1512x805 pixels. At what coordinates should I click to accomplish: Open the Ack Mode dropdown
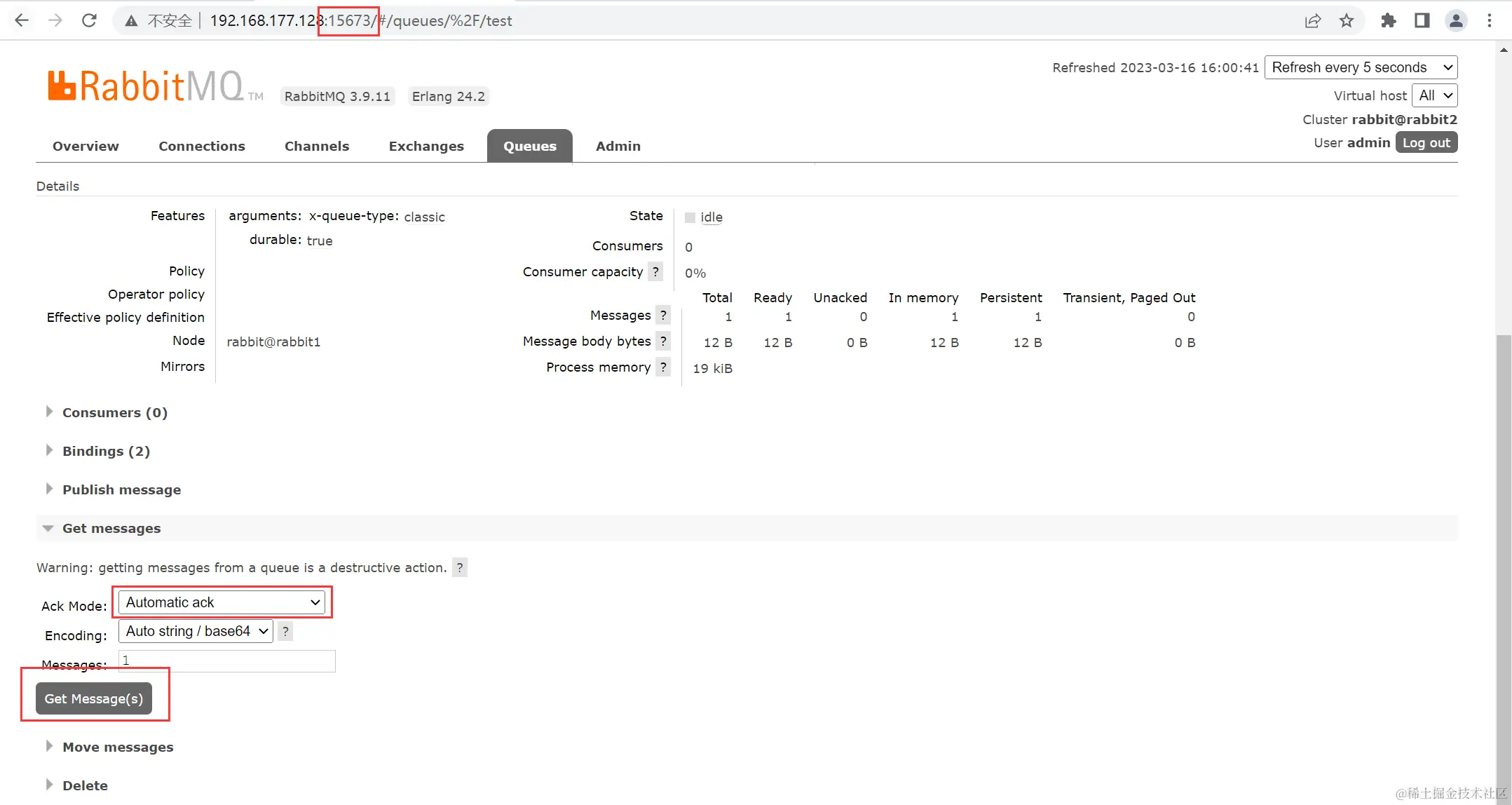click(222, 602)
